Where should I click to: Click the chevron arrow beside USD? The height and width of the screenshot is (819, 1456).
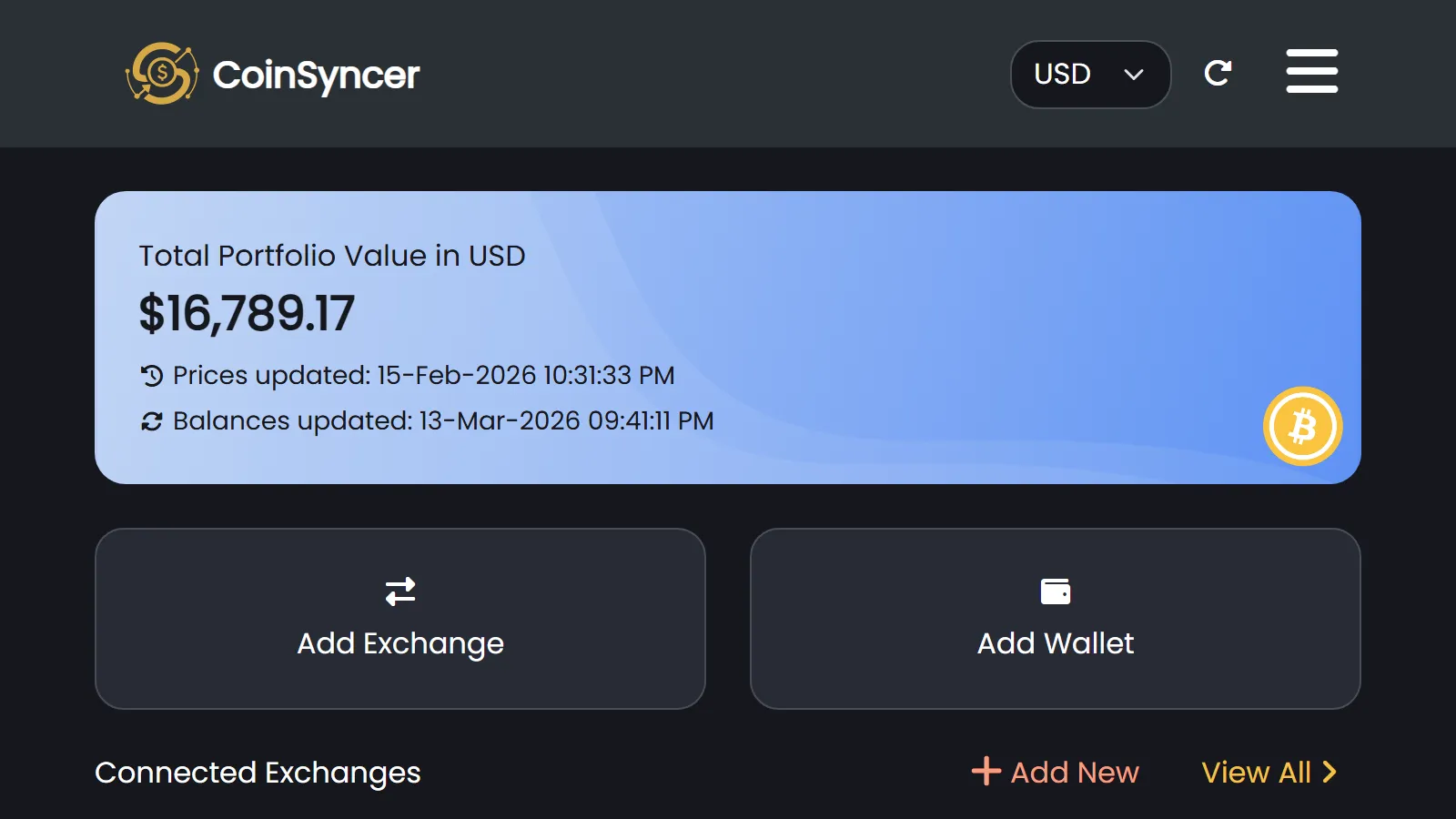(1134, 75)
